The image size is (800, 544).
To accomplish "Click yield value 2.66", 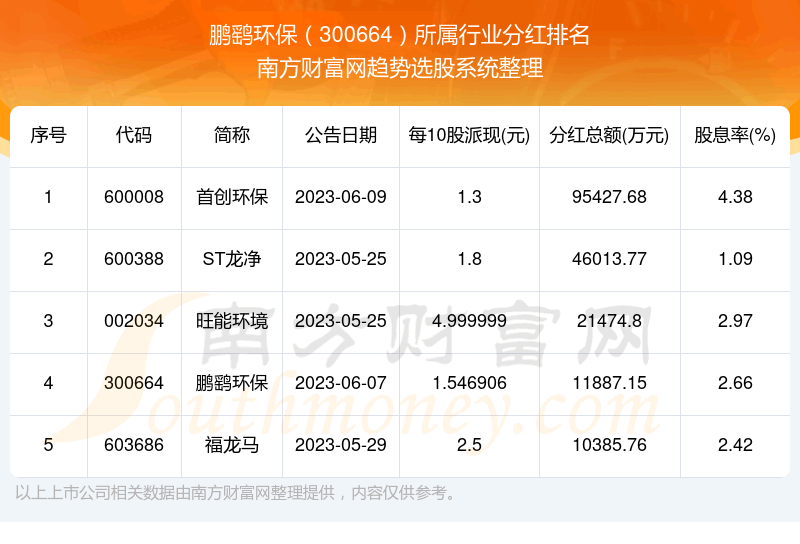I will (x=735, y=383).
